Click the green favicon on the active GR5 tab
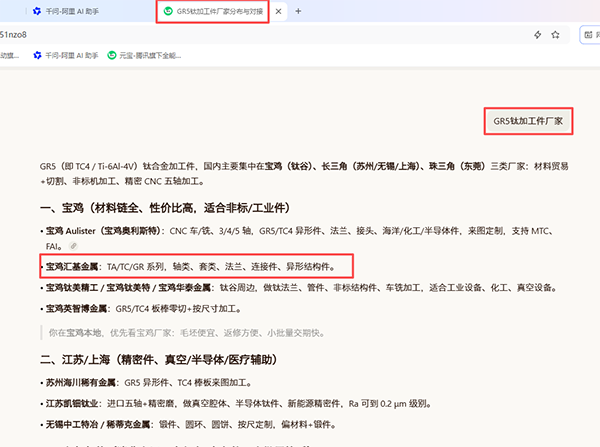 (x=168, y=11)
